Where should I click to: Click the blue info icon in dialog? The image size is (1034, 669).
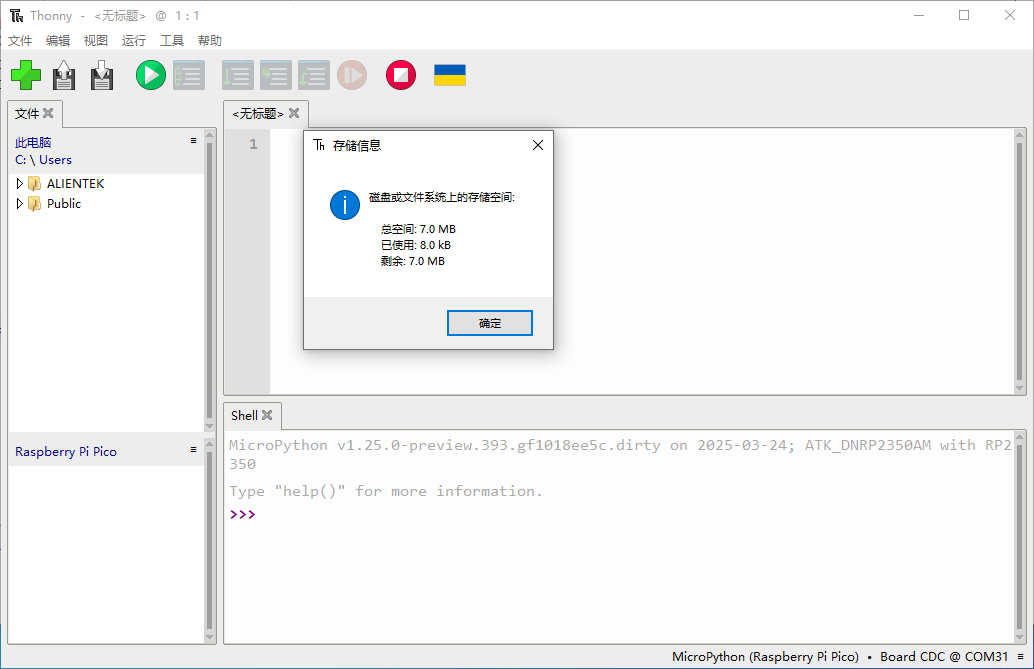click(345, 205)
